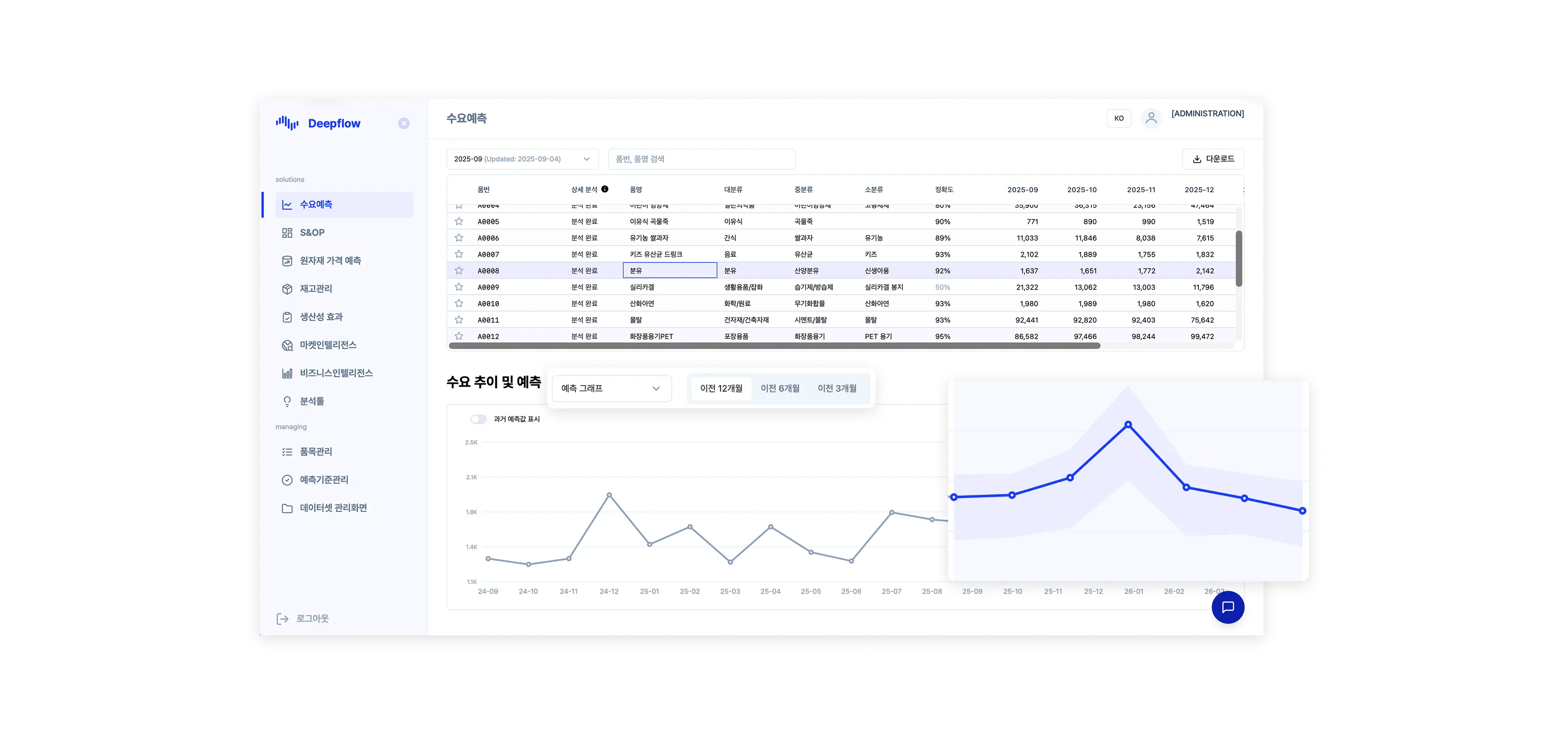
Task: Click the 분석 완료 status for A0010
Action: pos(584,304)
